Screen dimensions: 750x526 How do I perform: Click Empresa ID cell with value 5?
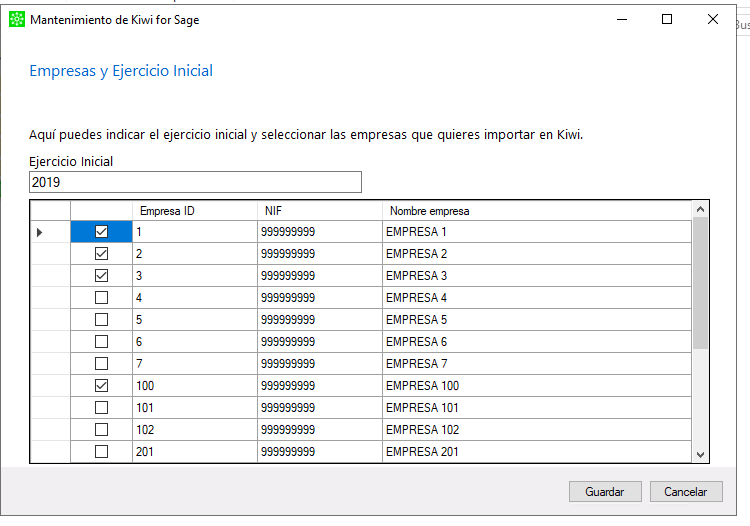195,320
